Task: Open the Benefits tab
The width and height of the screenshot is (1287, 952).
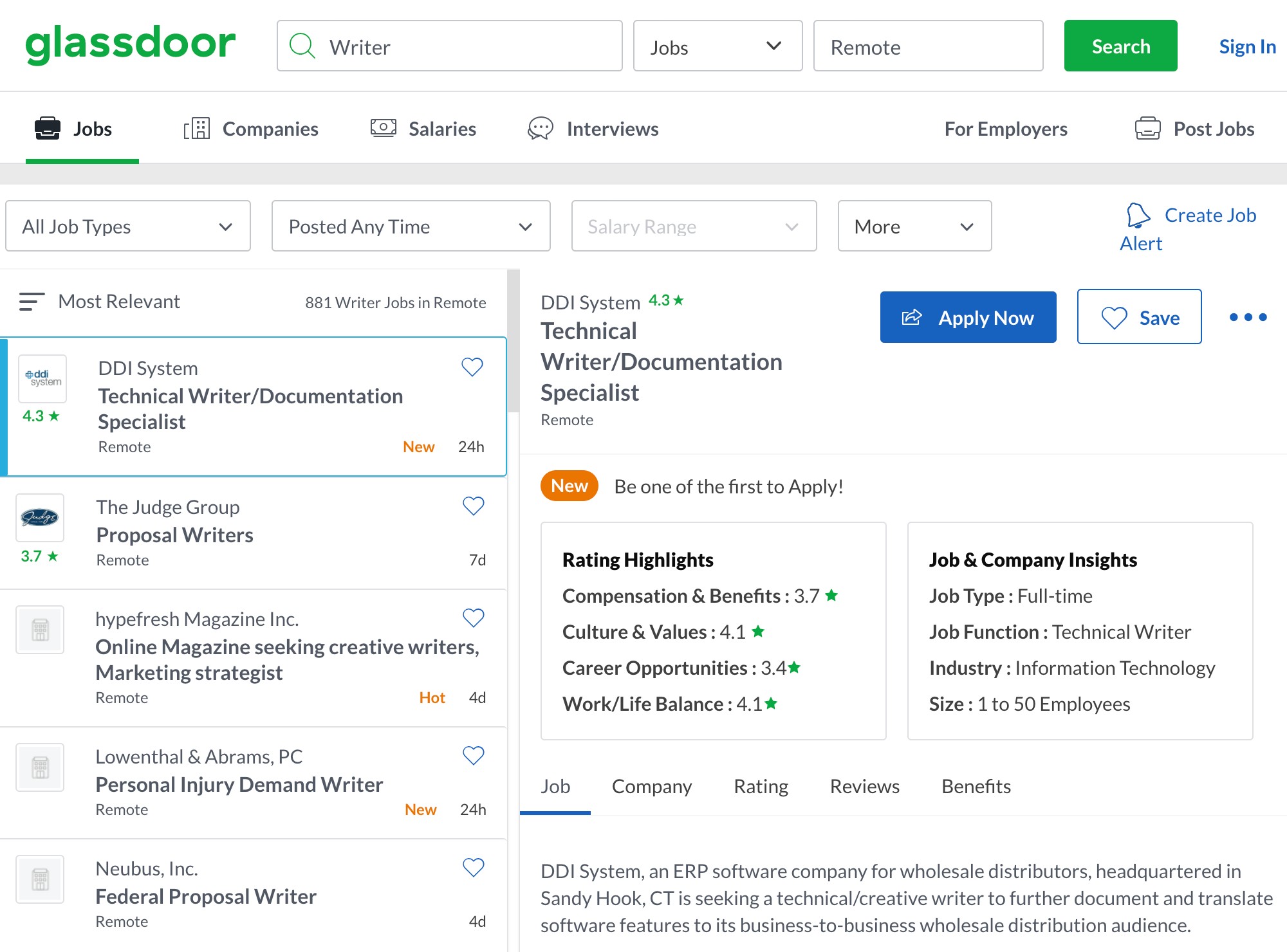Action: click(x=976, y=786)
